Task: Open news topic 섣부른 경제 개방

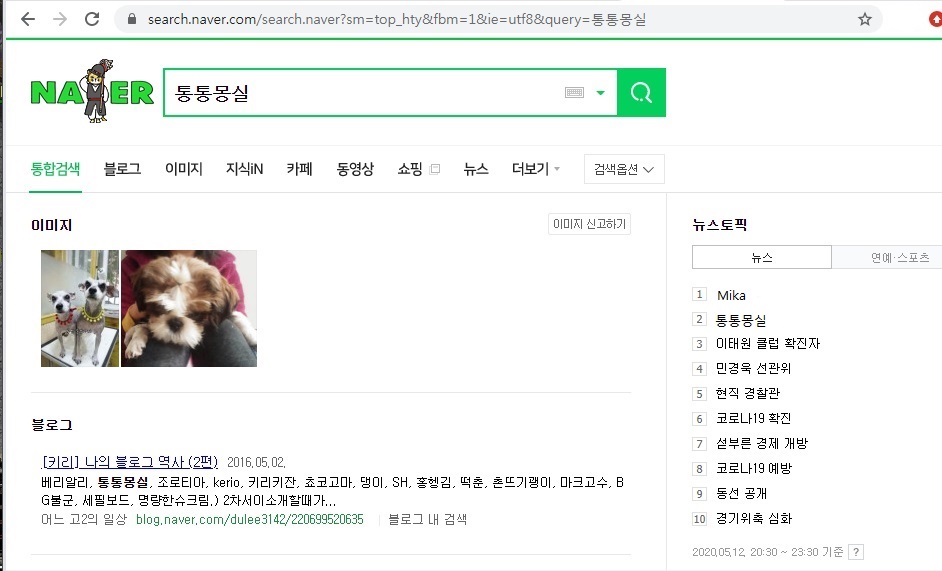Action: [762, 444]
